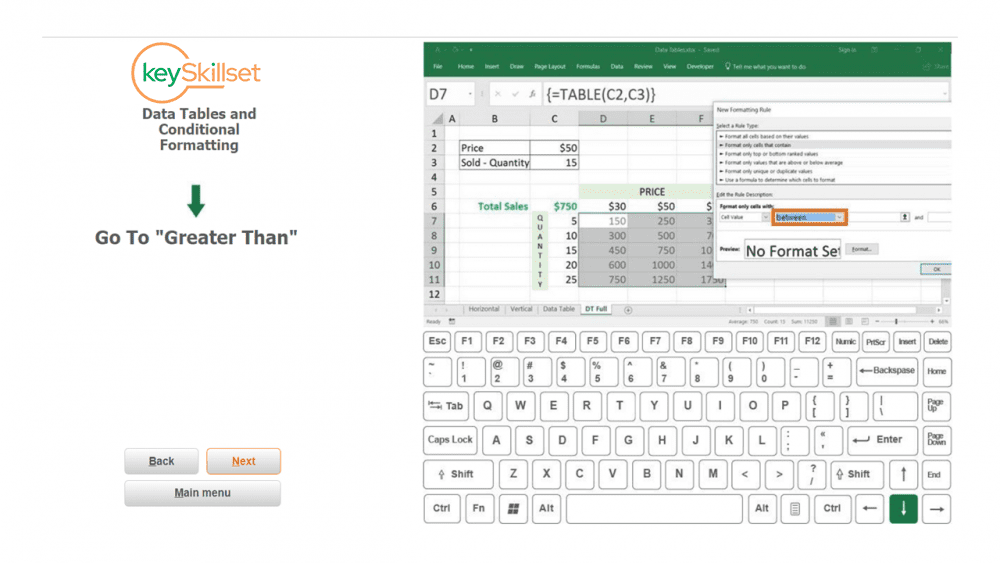This screenshot has width=1000, height=563.
Task: Click the Windows key on virtual keyboard
Action: [x=513, y=509]
